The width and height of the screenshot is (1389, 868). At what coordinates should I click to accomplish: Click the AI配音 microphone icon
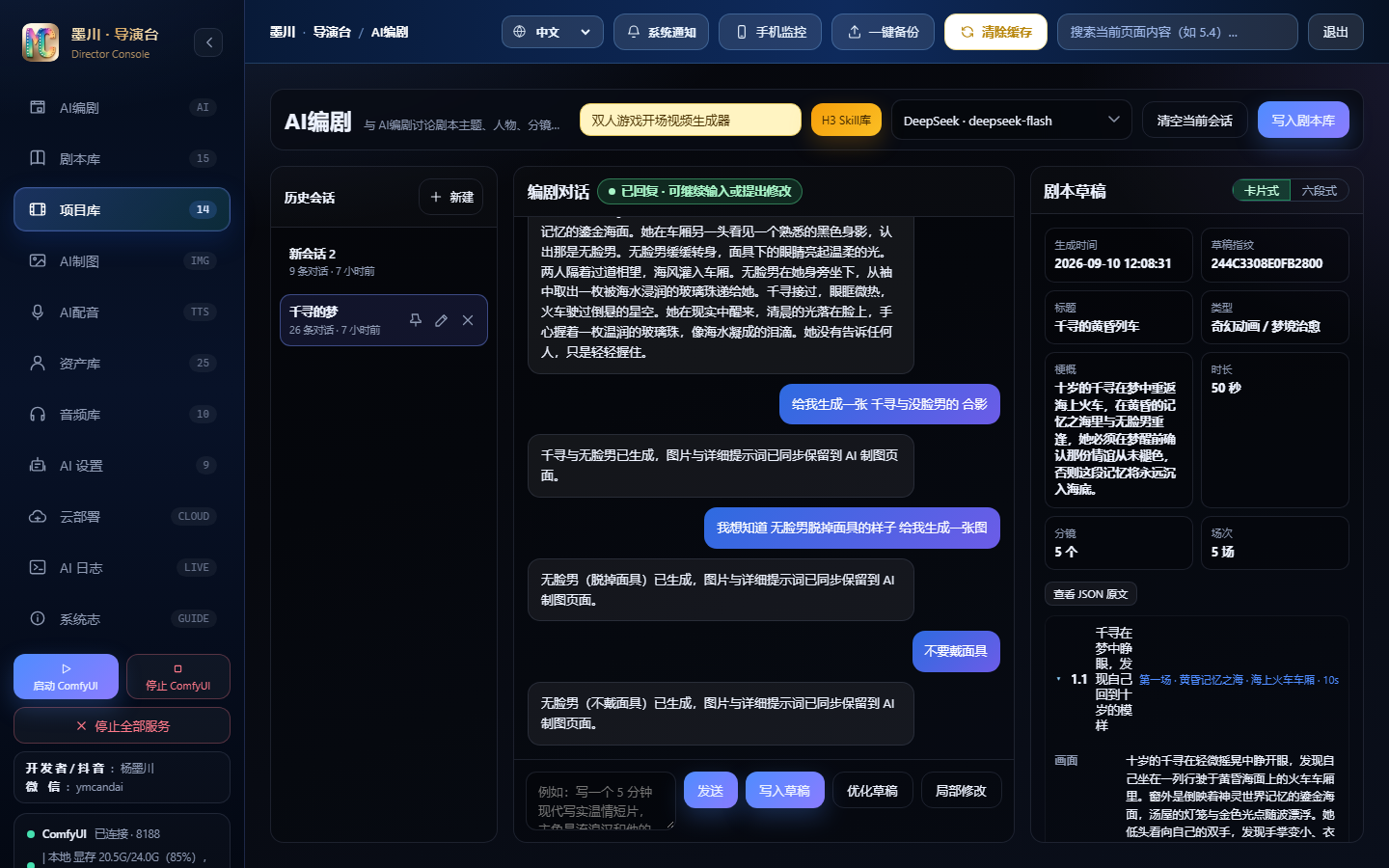tap(38, 312)
